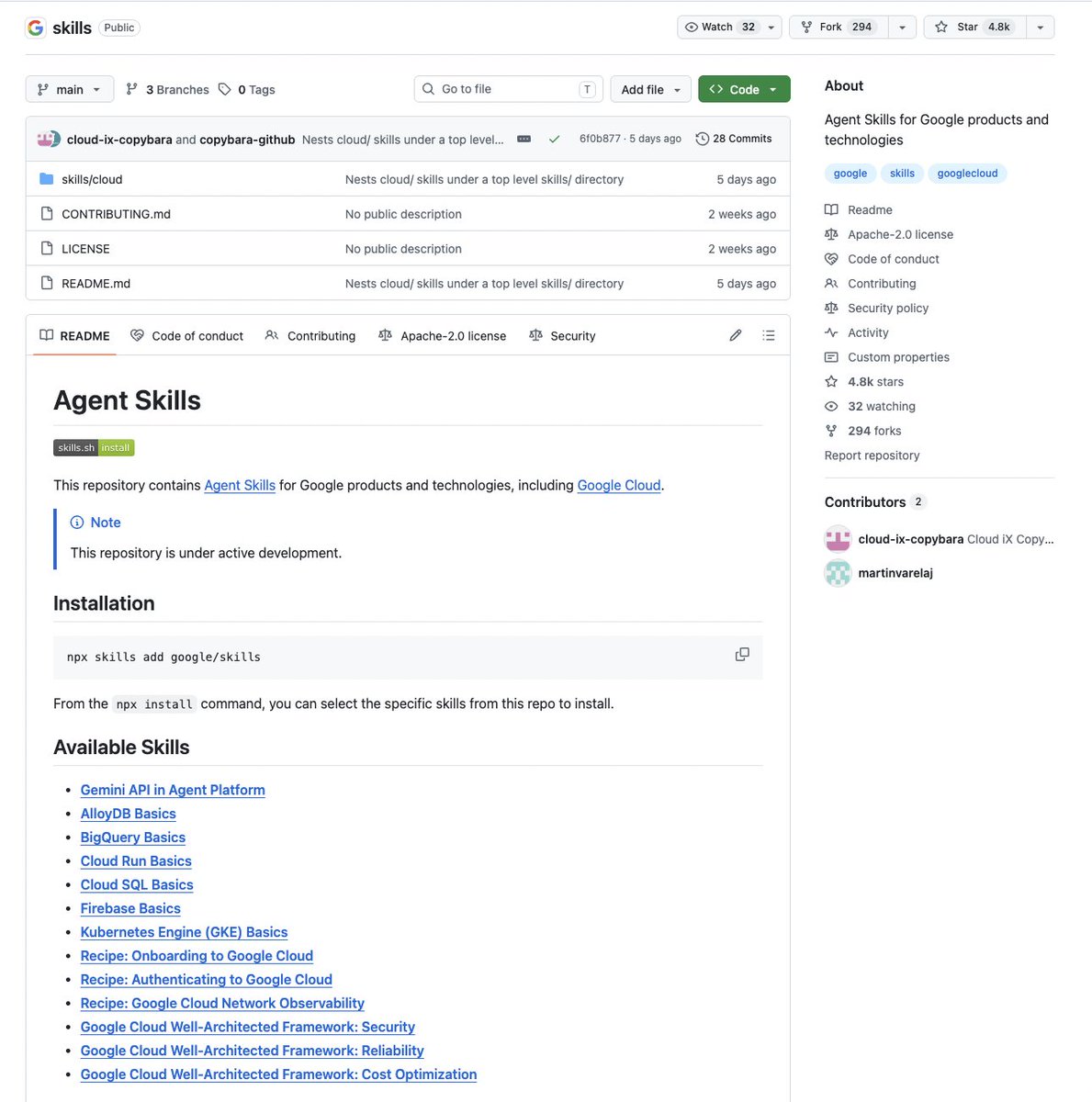Open Cloud Run Basics skill link
The height and width of the screenshot is (1102, 1092).
pyautogui.click(x=136, y=861)
